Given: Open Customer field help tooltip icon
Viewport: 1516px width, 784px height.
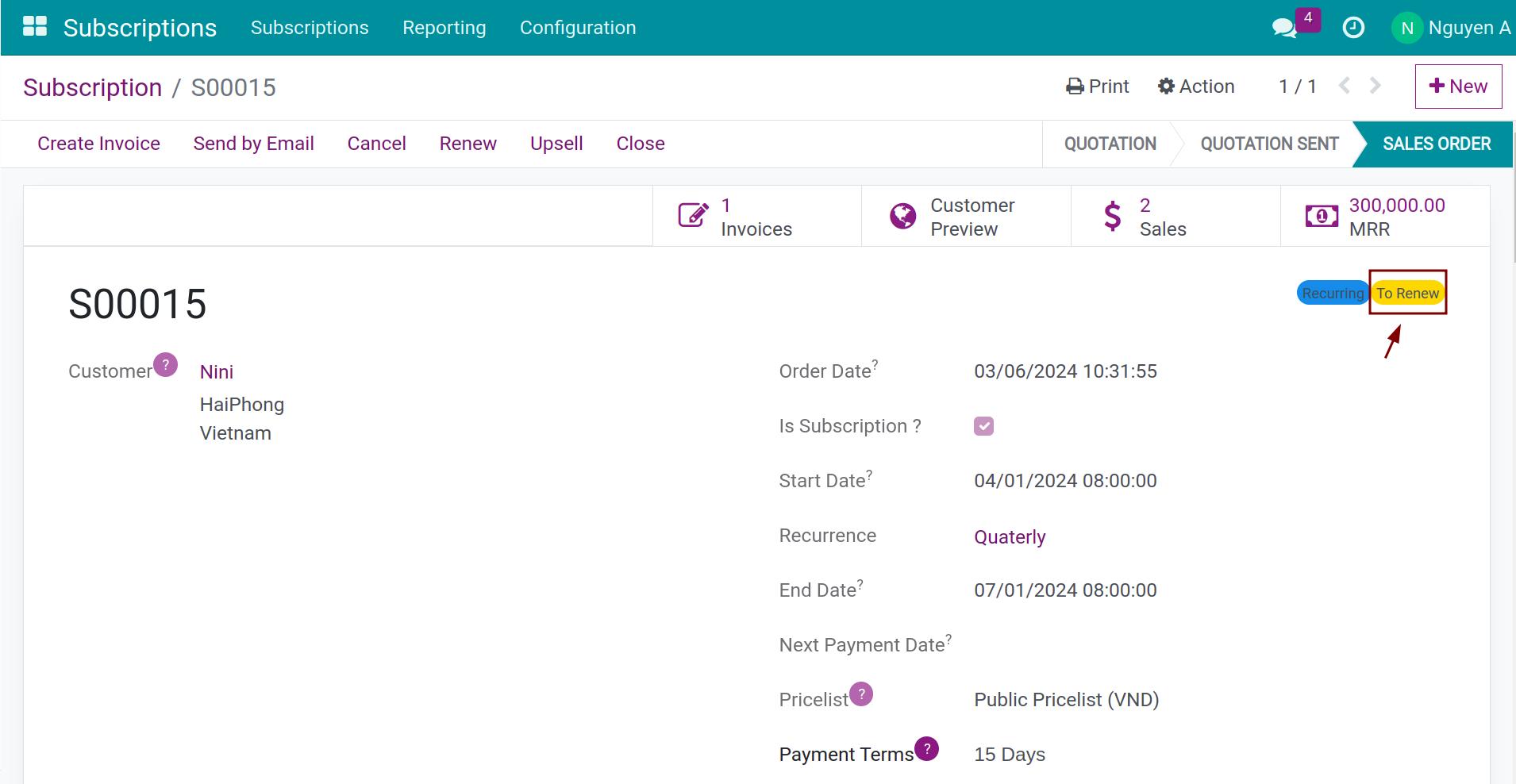Looking at the screenshot, I should [x=165, y=364].
